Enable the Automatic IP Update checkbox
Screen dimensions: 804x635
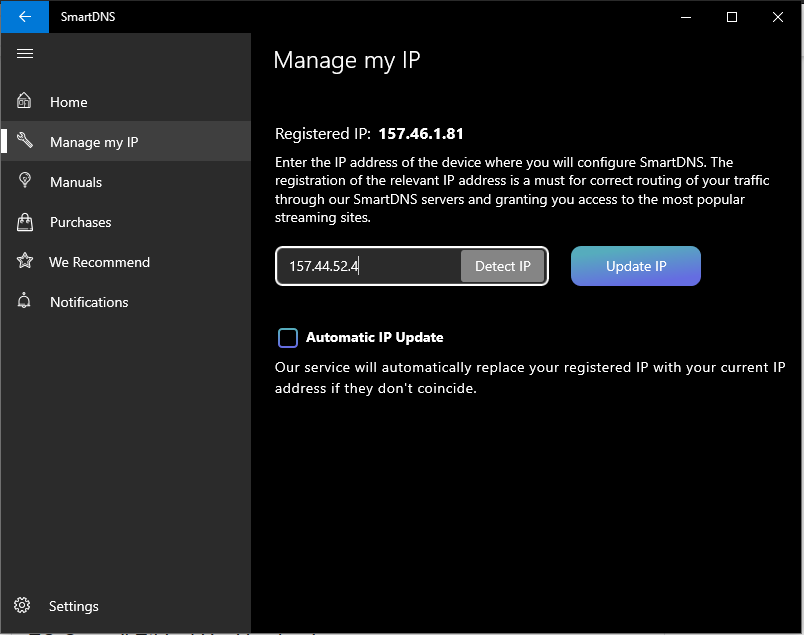[x=288, y=338]
